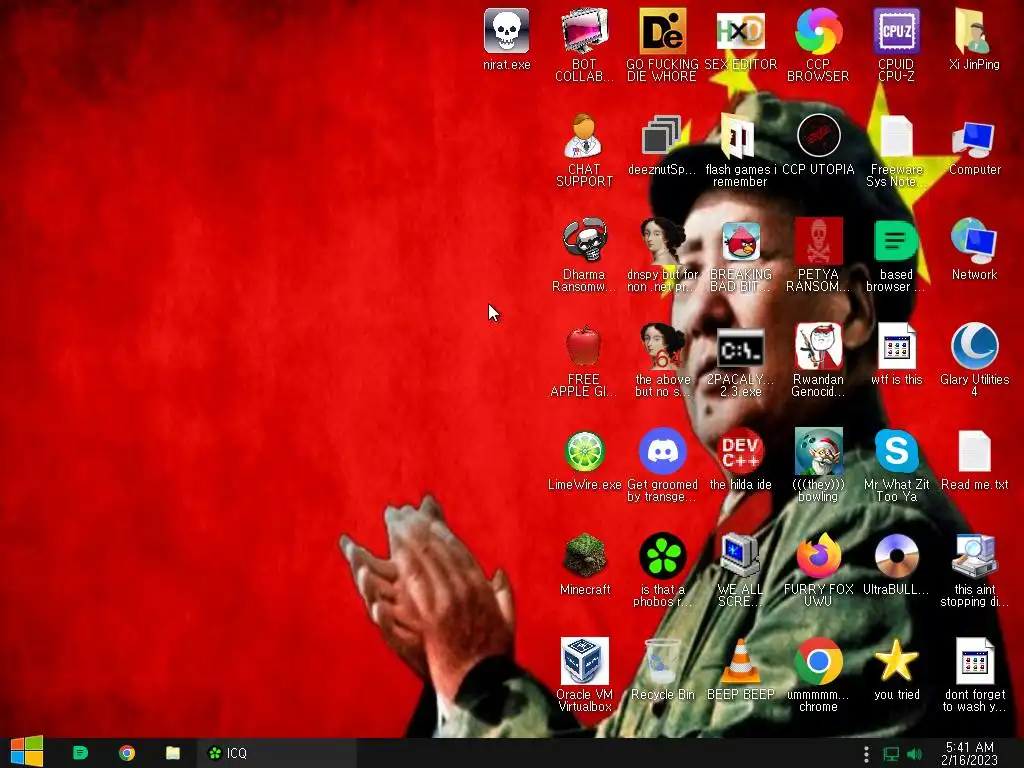Launch the CCP BROWSER shortcut

click(818, 31)
